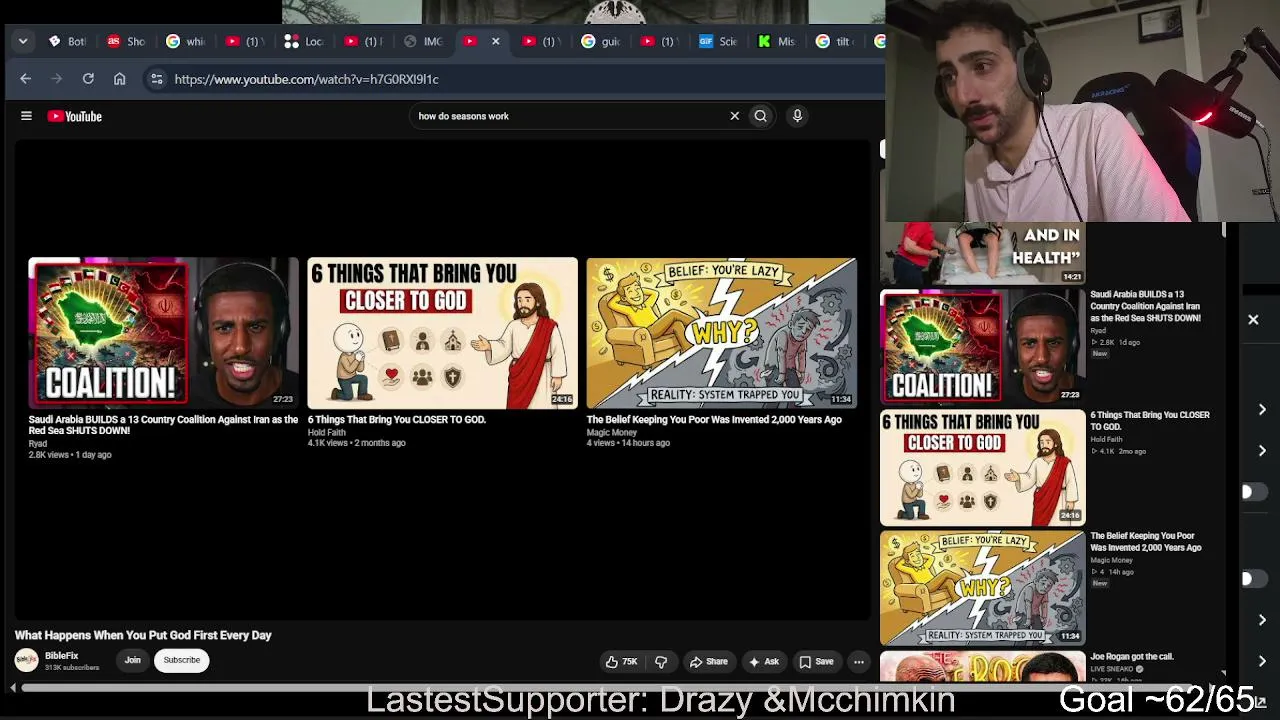Play the end screen 'Belief: You're Lazy' thumbnail
Screen dimensions: 1280x720
click(x=721, y=333)
